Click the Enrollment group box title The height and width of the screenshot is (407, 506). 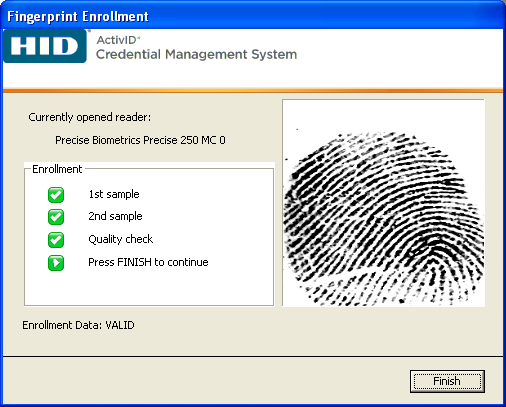[57, 169]
